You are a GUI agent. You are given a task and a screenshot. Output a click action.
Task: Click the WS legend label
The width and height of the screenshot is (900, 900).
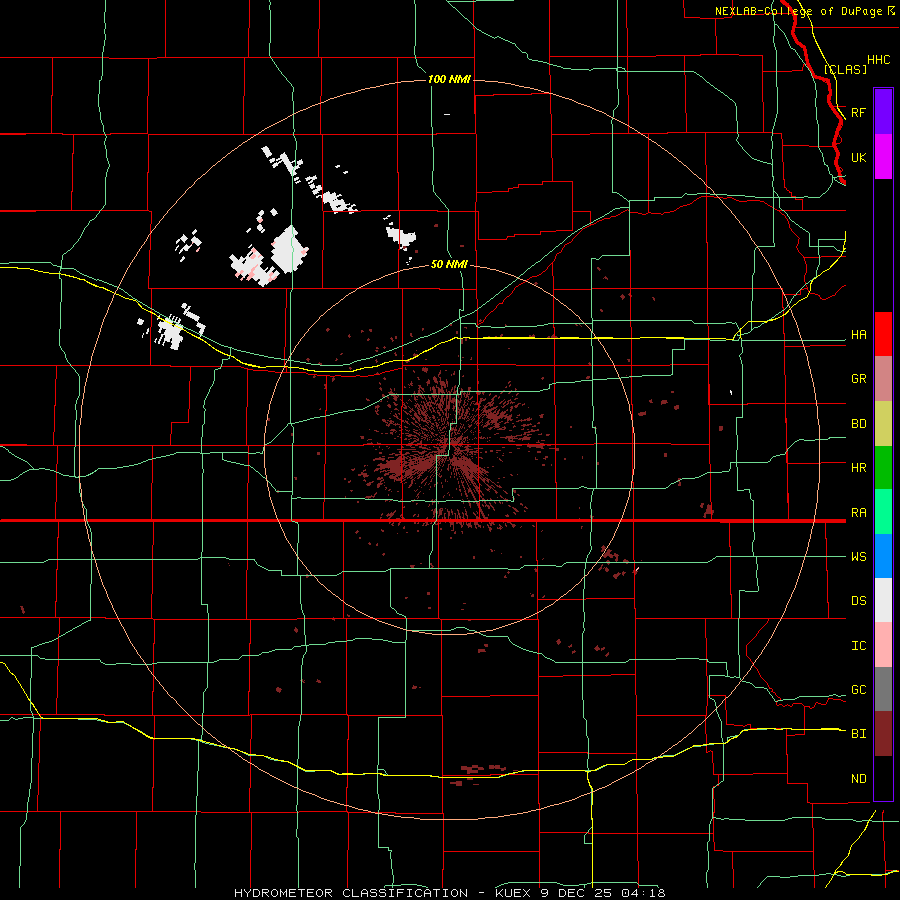(859, 557)
